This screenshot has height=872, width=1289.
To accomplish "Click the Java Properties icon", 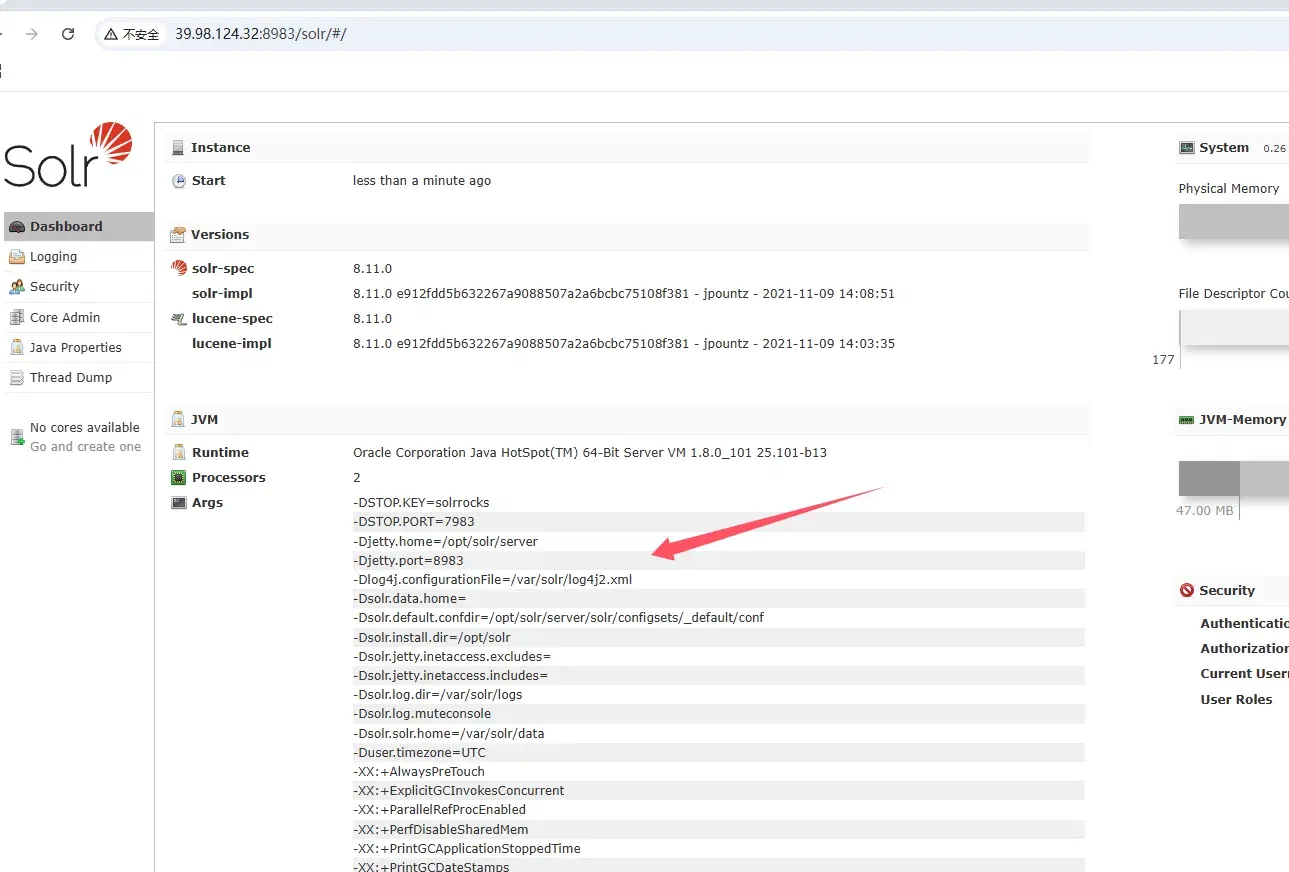I will [x=17, y=347].
